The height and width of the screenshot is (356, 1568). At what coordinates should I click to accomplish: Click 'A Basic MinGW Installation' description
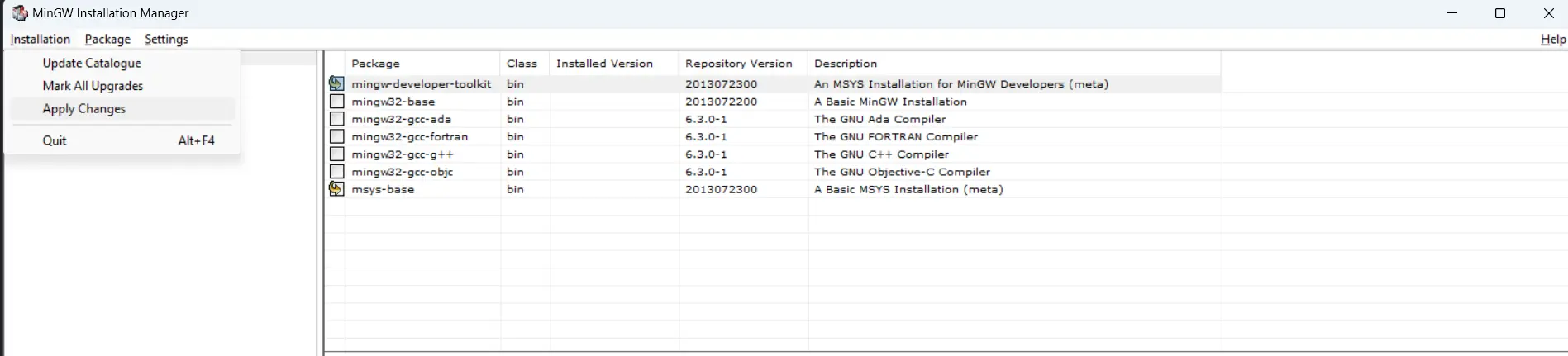coord(890,102)
